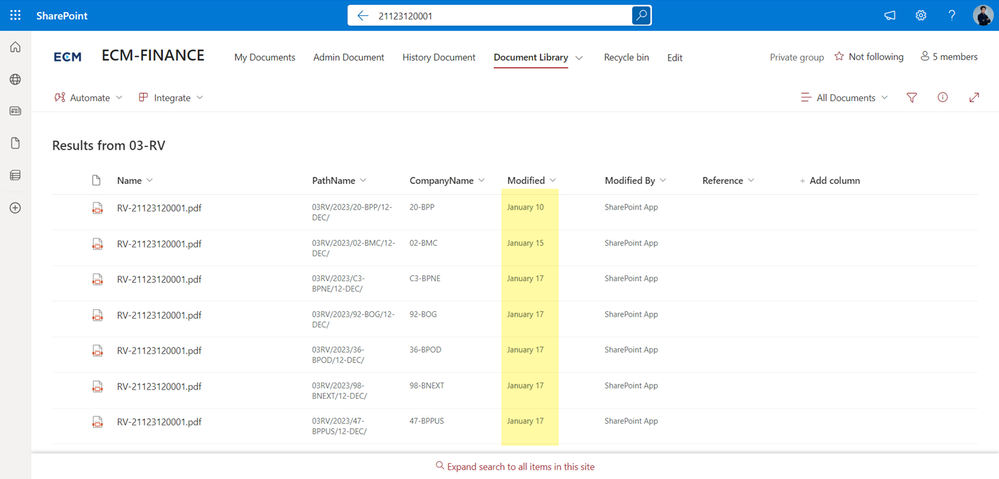Viewport: 999px width, 479px height.
Task: Open the globe My sites icon
Action: (x=15, y=80)
